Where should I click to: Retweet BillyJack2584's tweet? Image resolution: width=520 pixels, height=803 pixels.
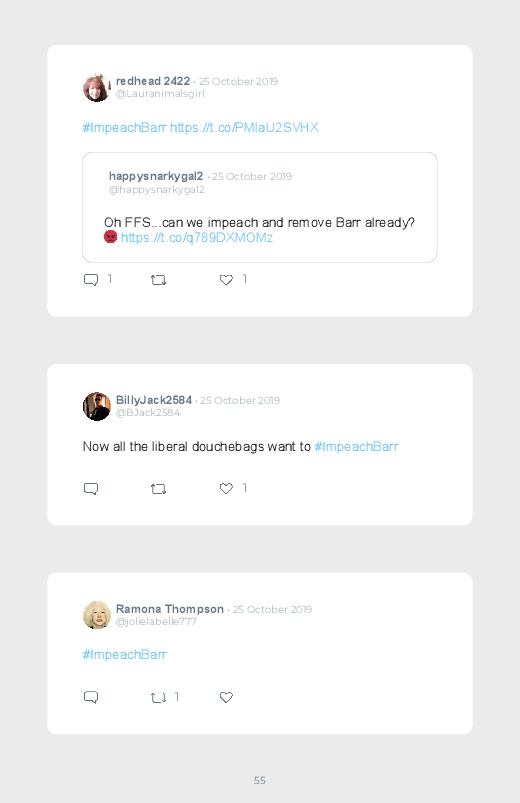click(x=158, y=489)
